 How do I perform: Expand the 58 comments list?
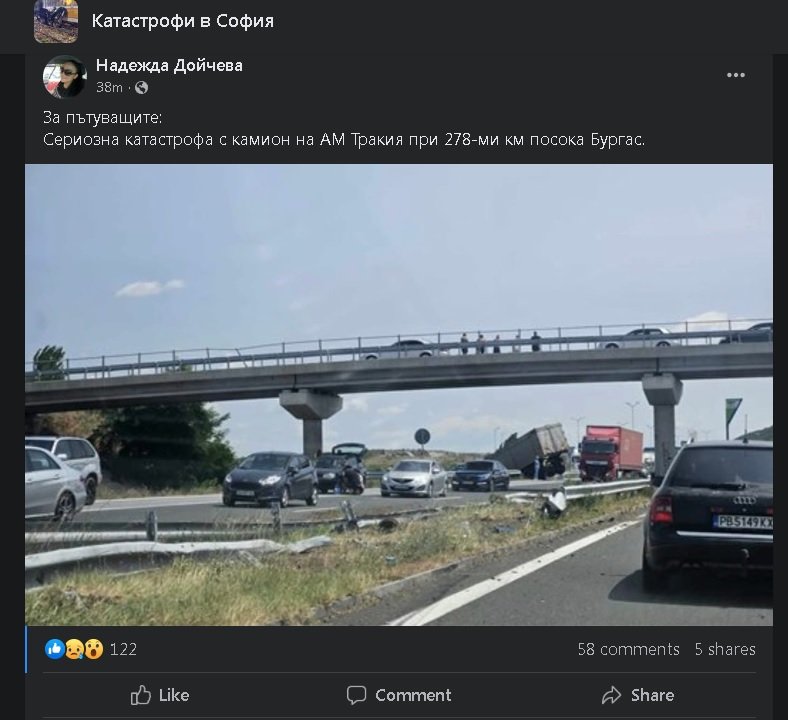628,649
